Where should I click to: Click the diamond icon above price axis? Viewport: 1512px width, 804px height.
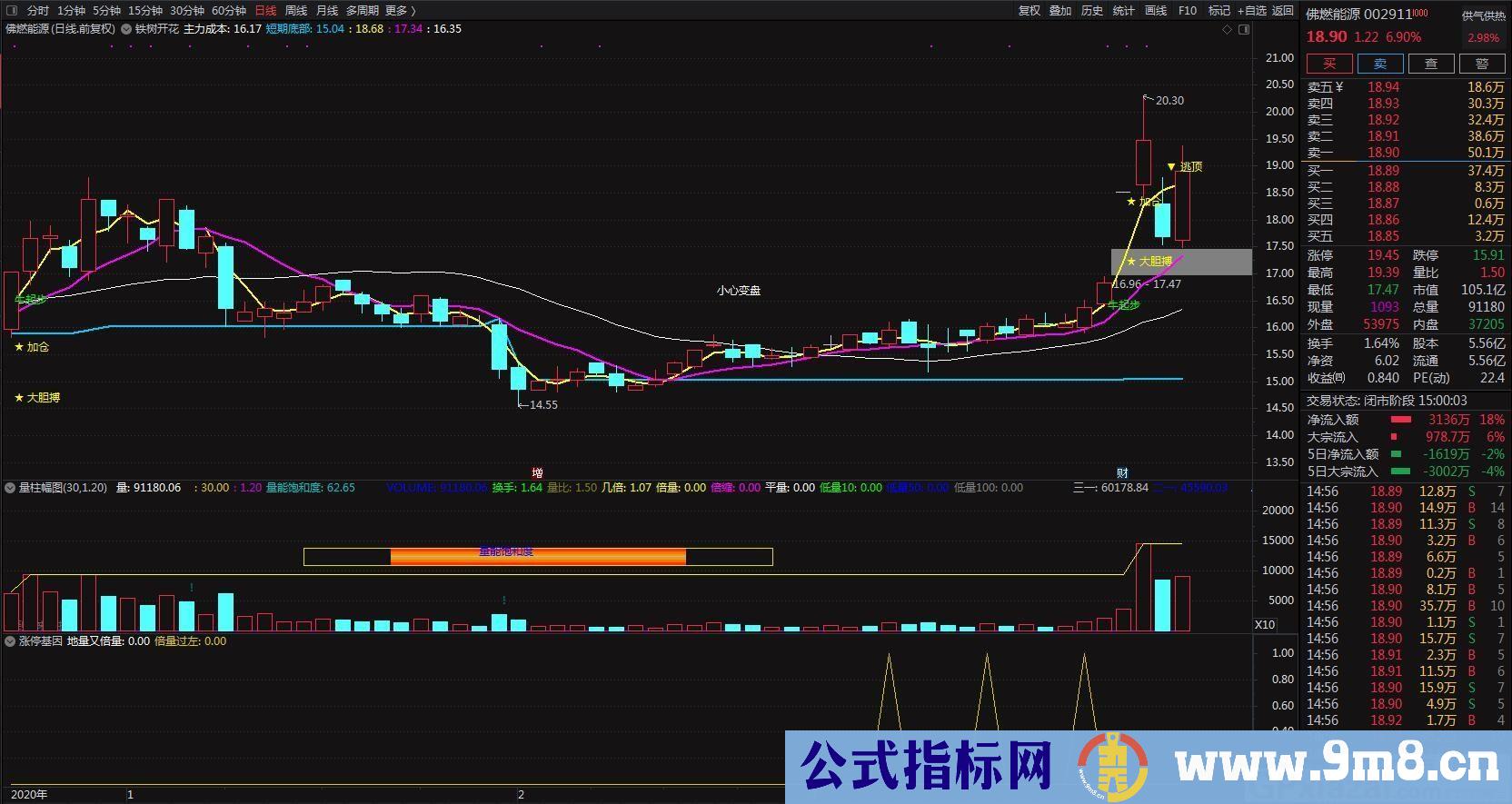pyautogui.click(x=1227, y=29)
